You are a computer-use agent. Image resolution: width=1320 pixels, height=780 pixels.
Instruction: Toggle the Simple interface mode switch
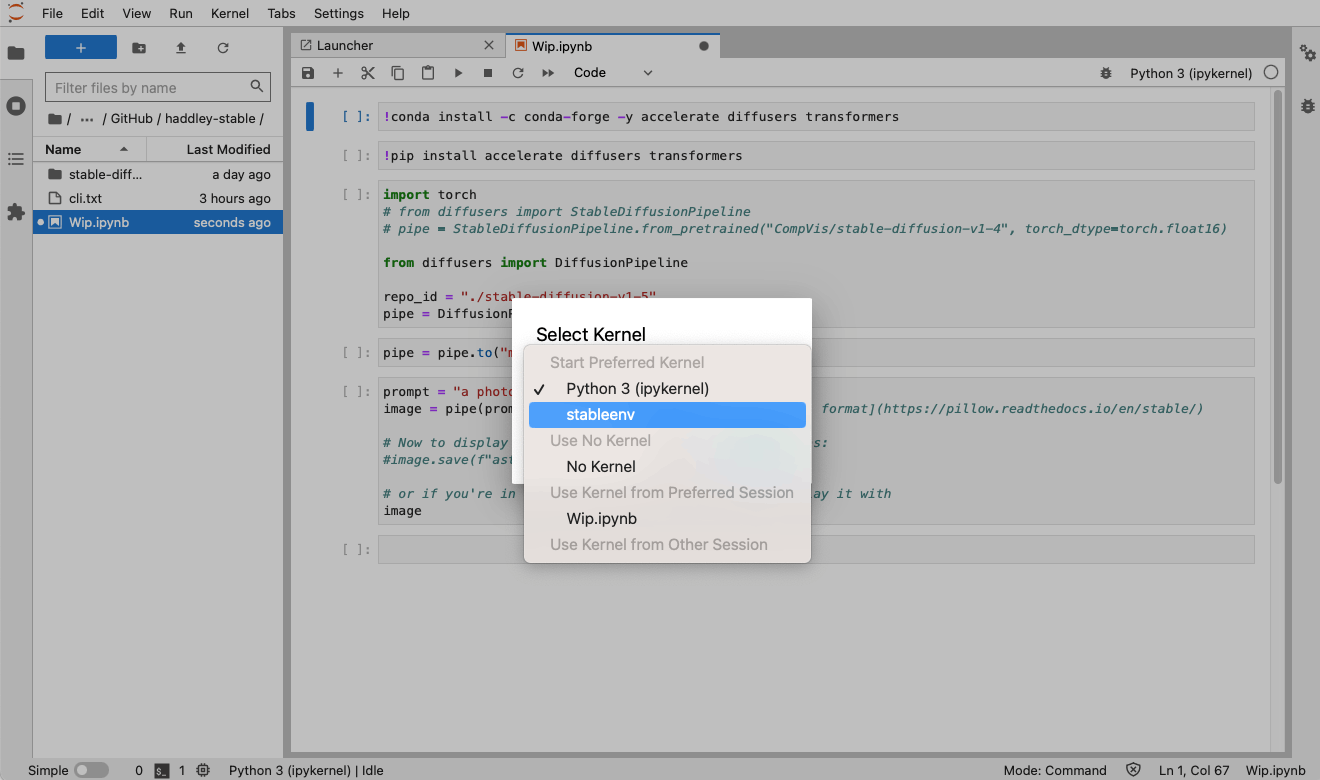(x=91, y=770)
